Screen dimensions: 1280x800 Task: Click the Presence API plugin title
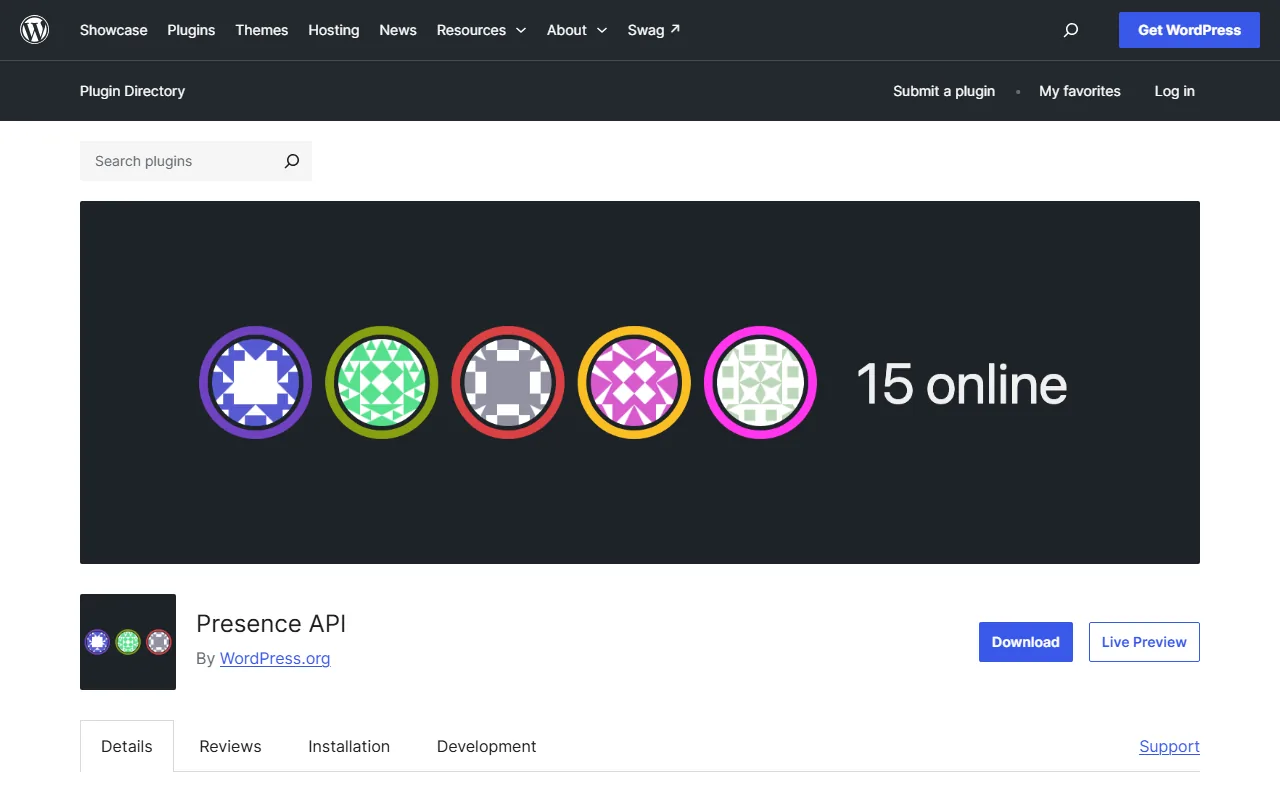[x=271, y=623]
